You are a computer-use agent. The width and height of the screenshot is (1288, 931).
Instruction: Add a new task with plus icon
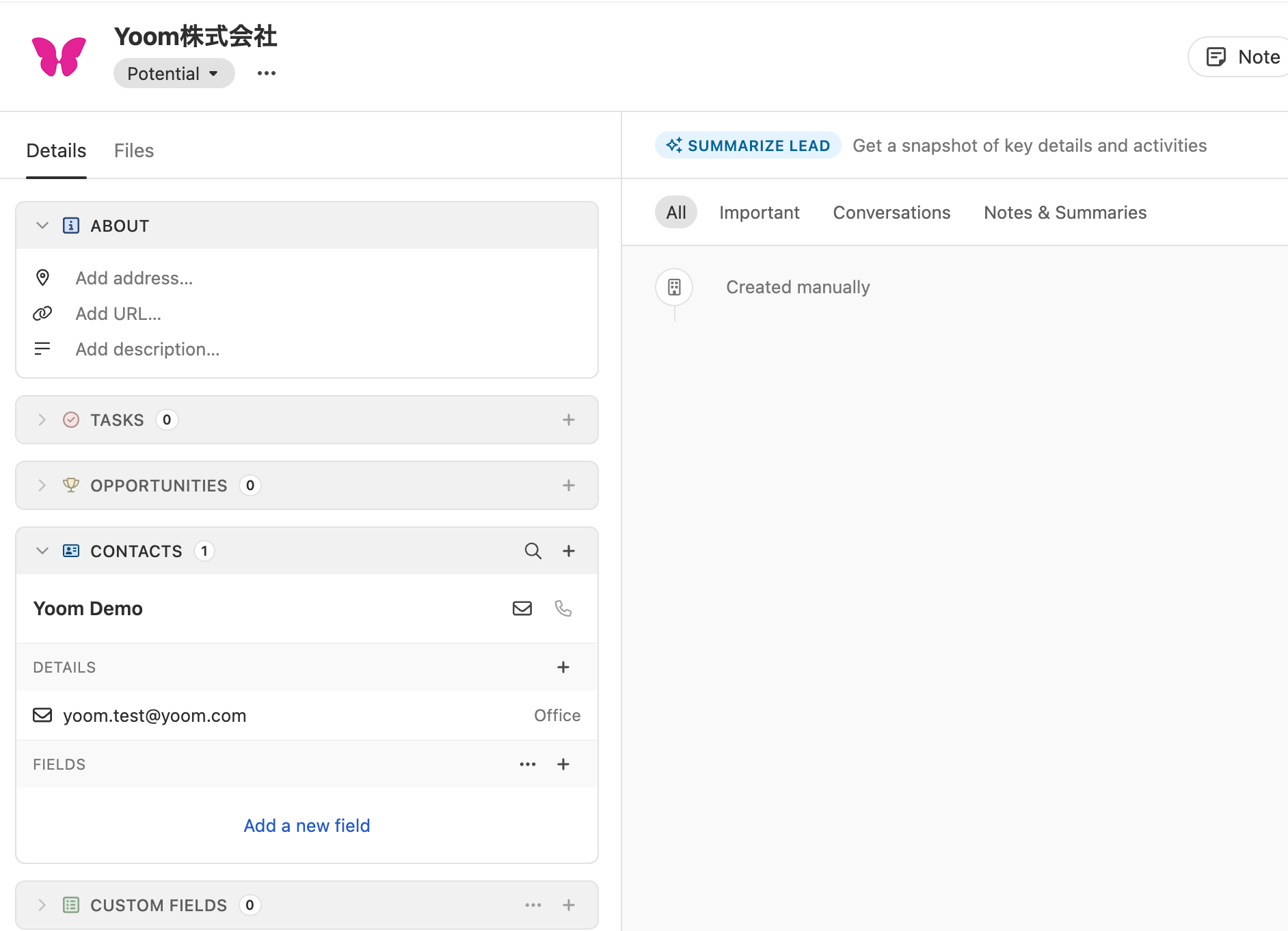click(x=568, y=420)
